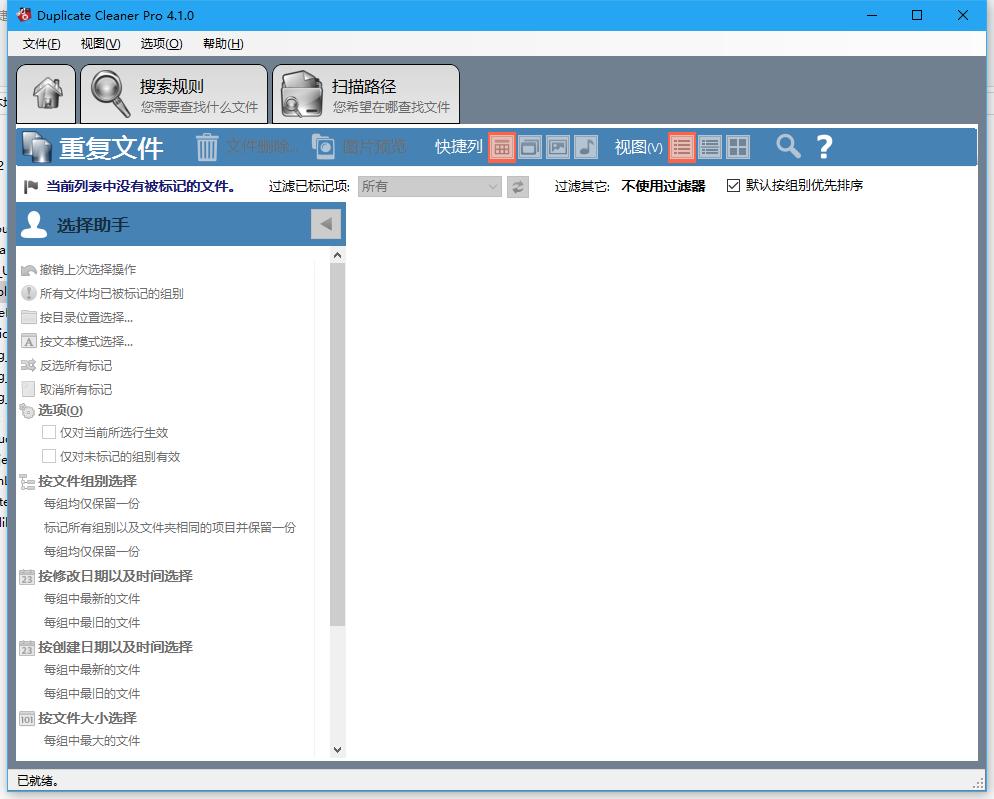The height and width of the screenshot is (799, 994).
Task: Select the tiled view layout icon
Action: click(738, 146)
